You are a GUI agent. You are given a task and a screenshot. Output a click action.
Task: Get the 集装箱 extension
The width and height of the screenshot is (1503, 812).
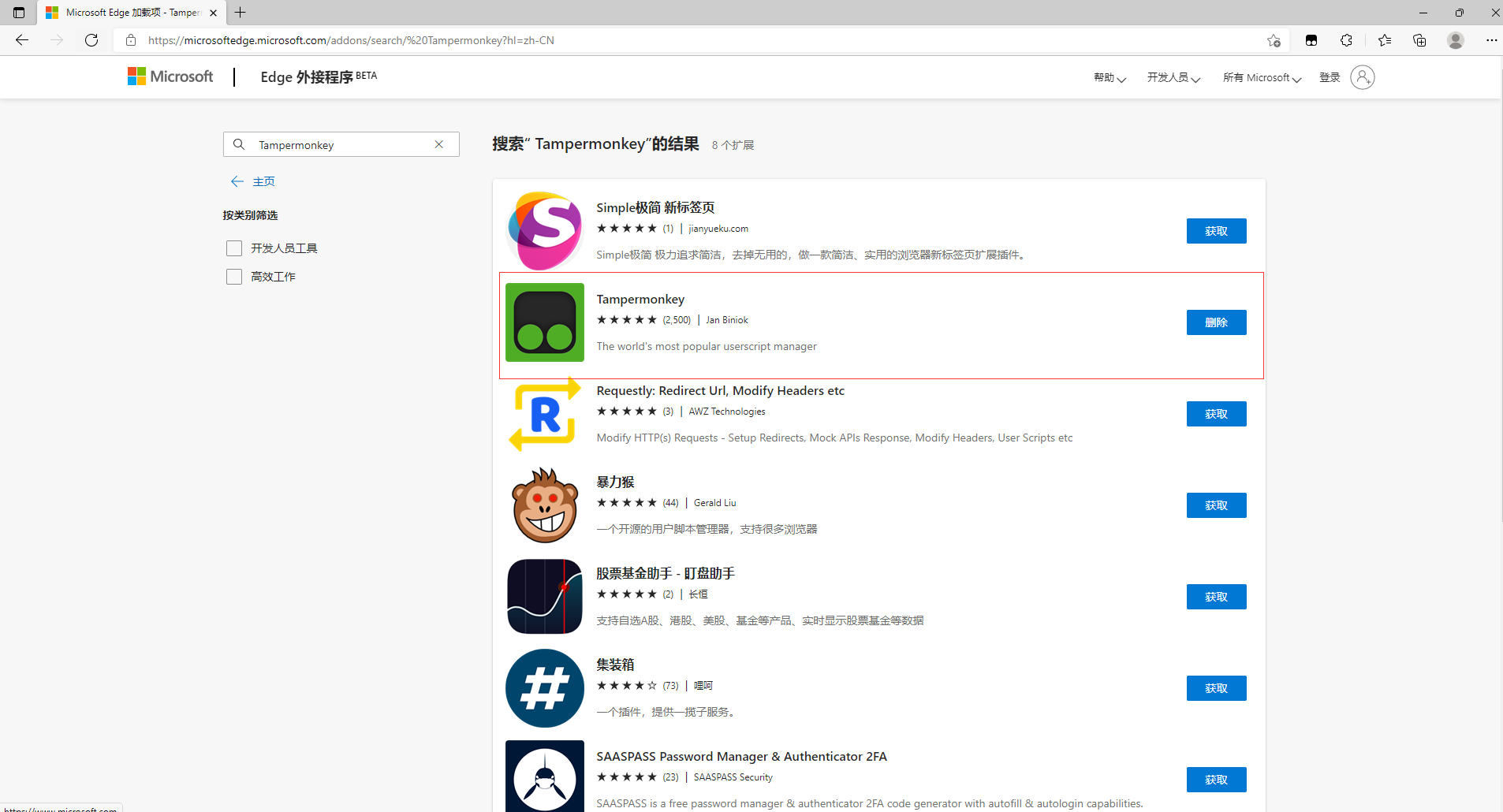pyautogui.click(x=1216, y=688)
